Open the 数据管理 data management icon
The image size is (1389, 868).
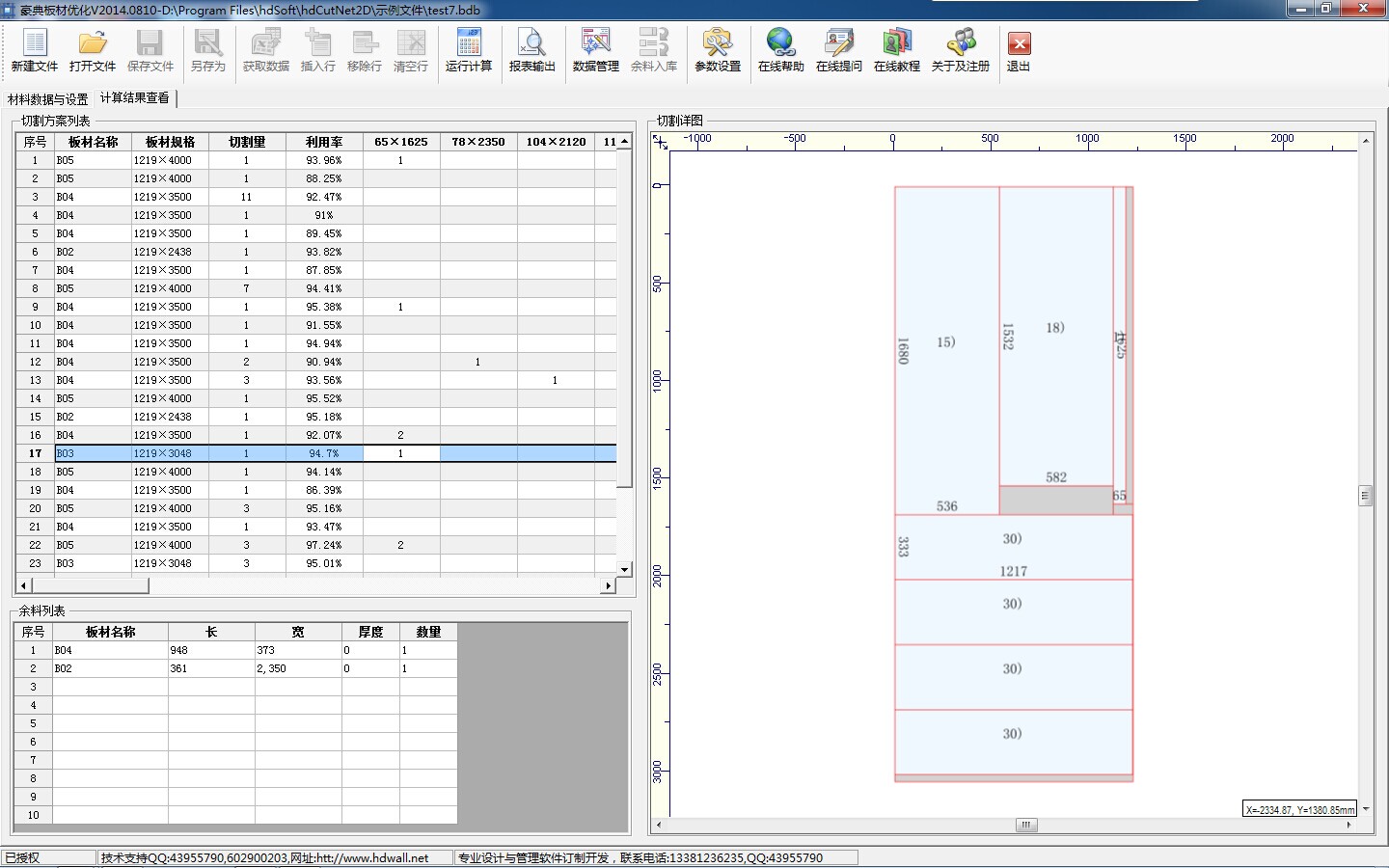pos(596,50)
